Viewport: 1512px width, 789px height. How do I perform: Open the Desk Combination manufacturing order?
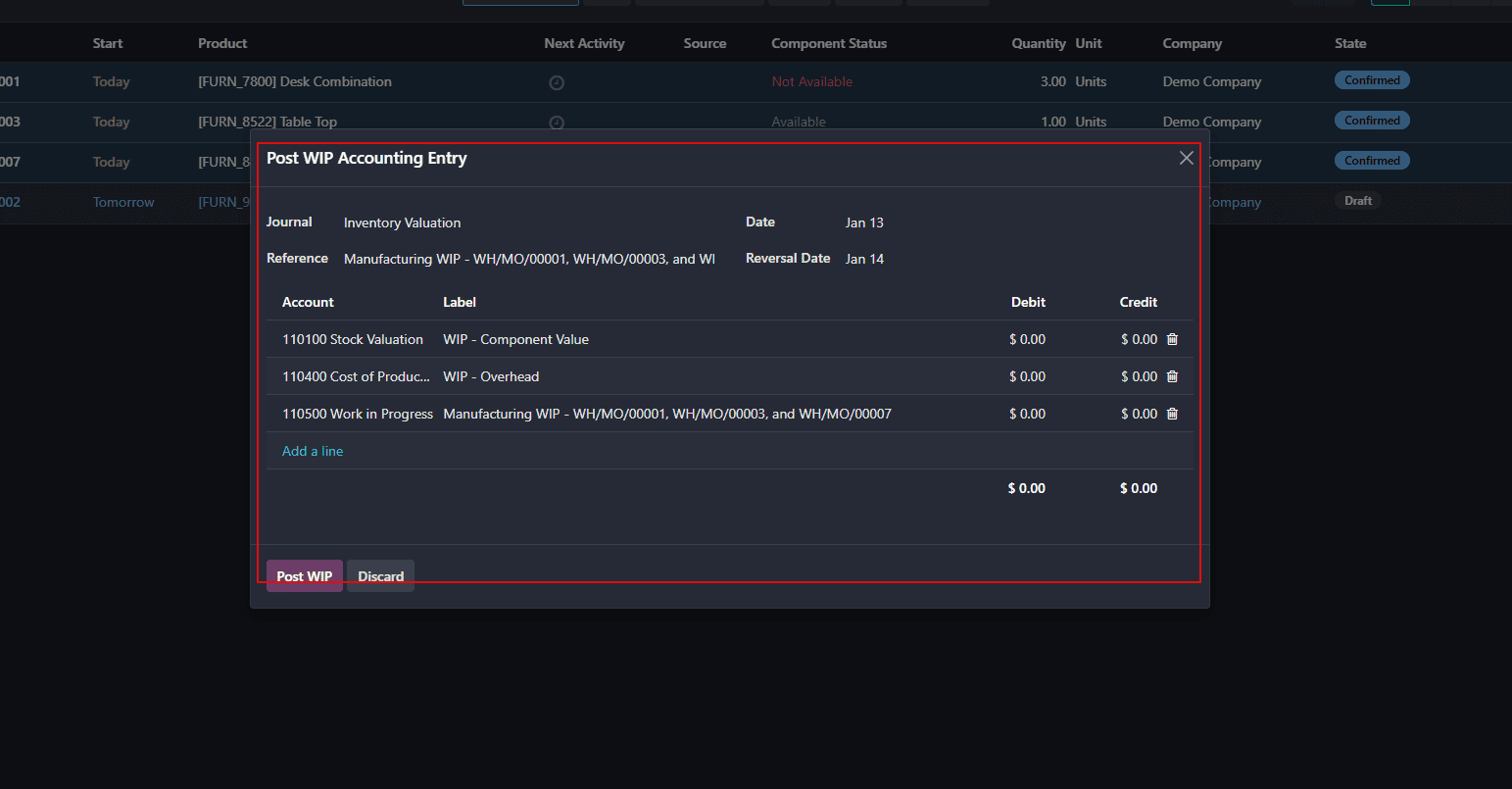pos(295,82)
